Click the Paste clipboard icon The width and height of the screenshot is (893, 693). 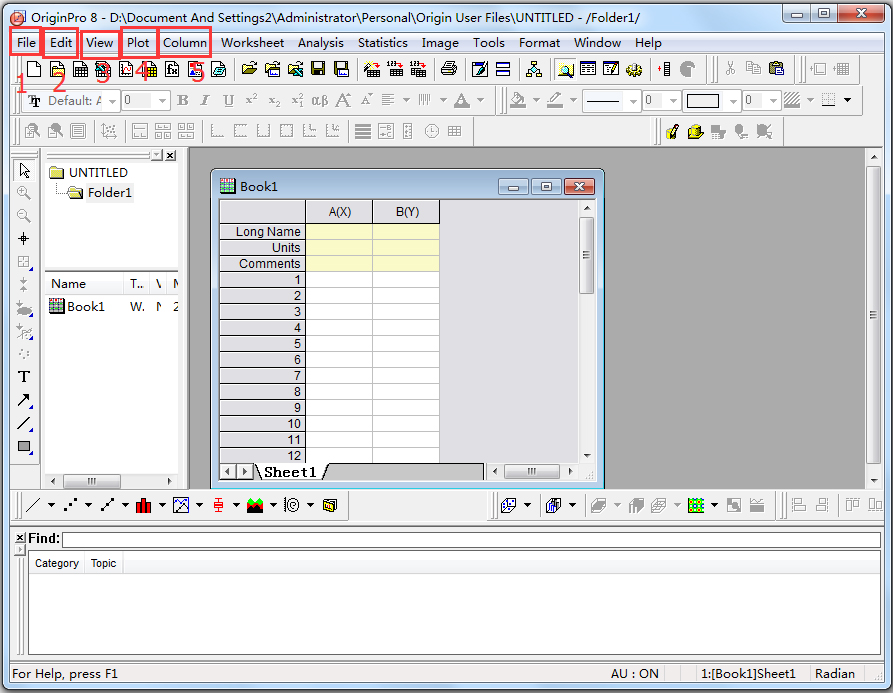tap(777, 69)
